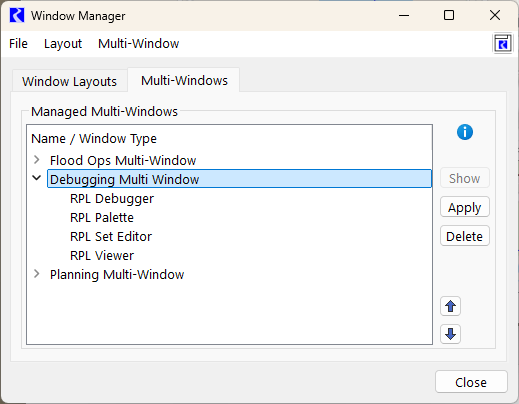The image size is (519, 404).
Task: Open the File menu
Action: click(18, 44)
